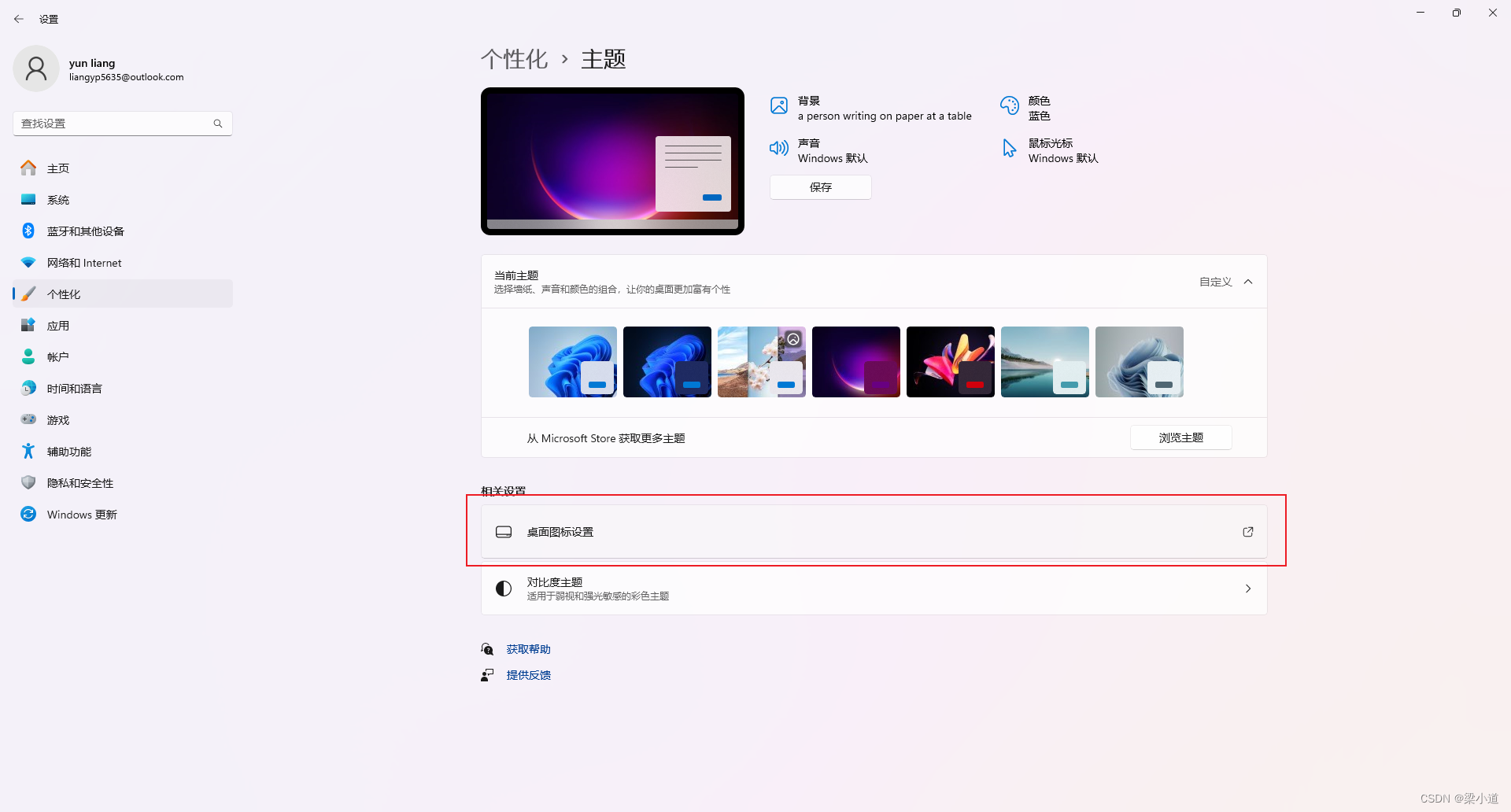Open the 获取帮助 link
The image size is (1511, 812).
[x=528, y=649]
